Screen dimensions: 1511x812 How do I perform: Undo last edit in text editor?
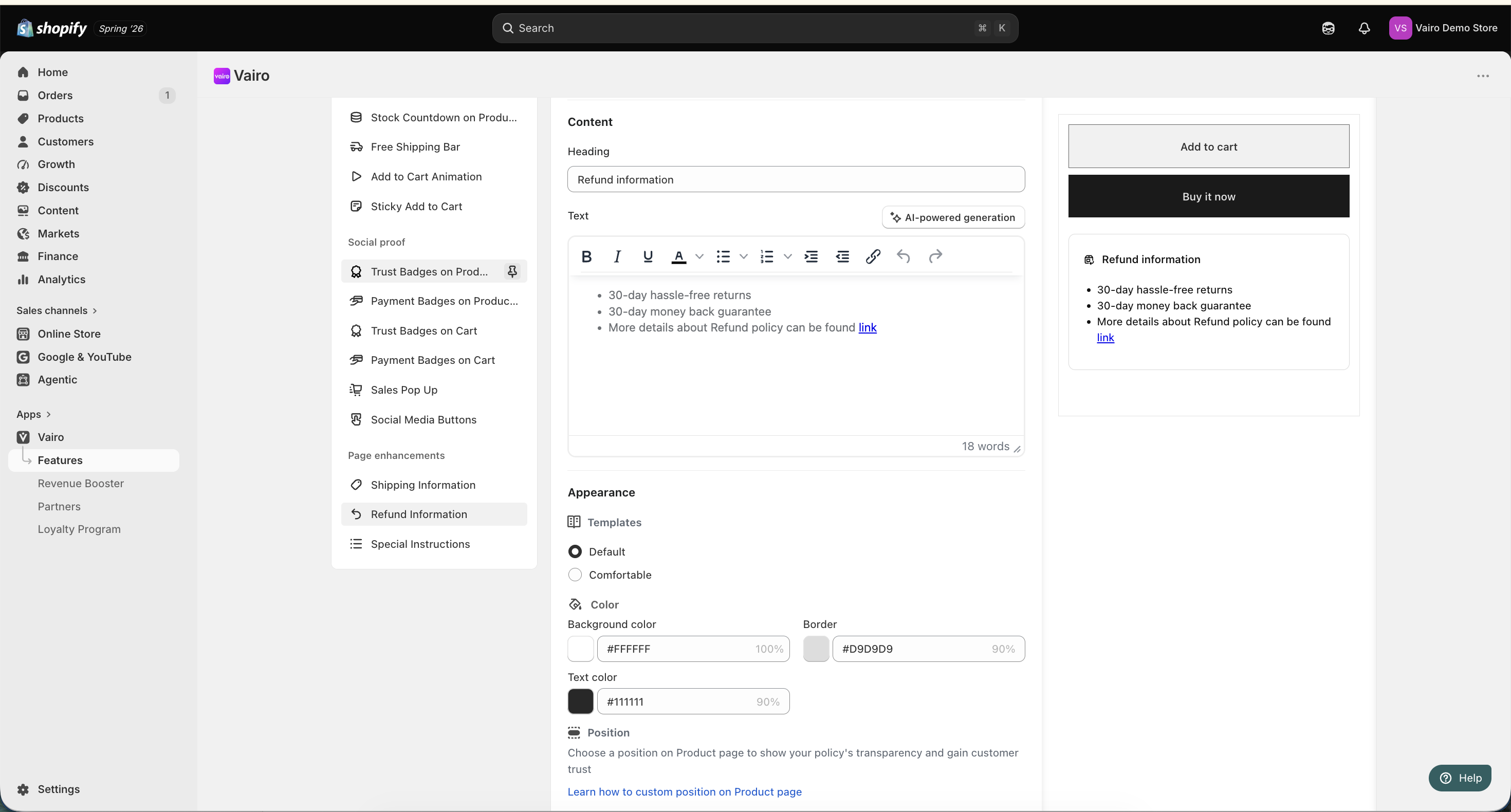[x=904, y=256]
